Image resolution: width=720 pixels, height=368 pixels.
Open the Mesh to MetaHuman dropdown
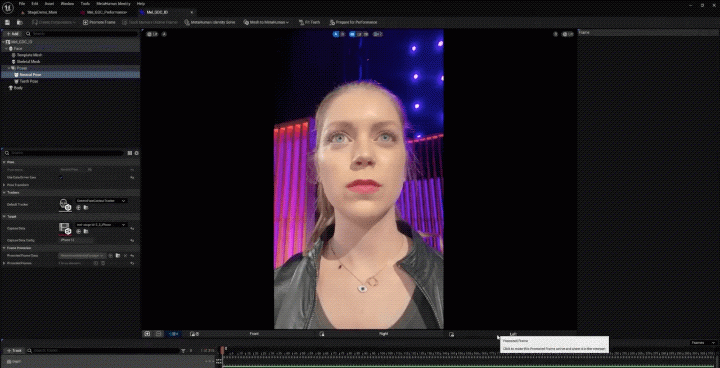[x=266, y=22]
